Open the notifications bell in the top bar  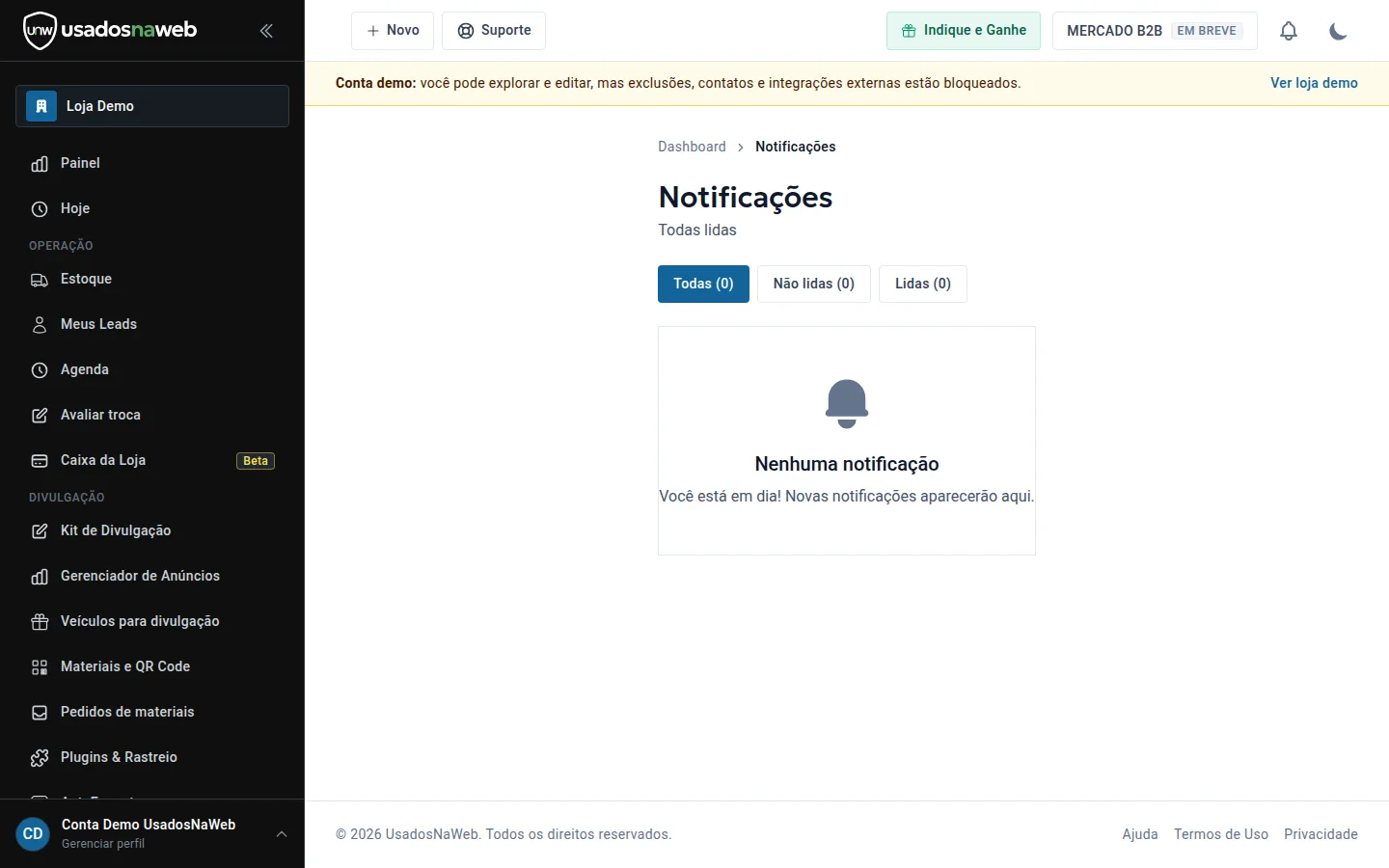1289,31
